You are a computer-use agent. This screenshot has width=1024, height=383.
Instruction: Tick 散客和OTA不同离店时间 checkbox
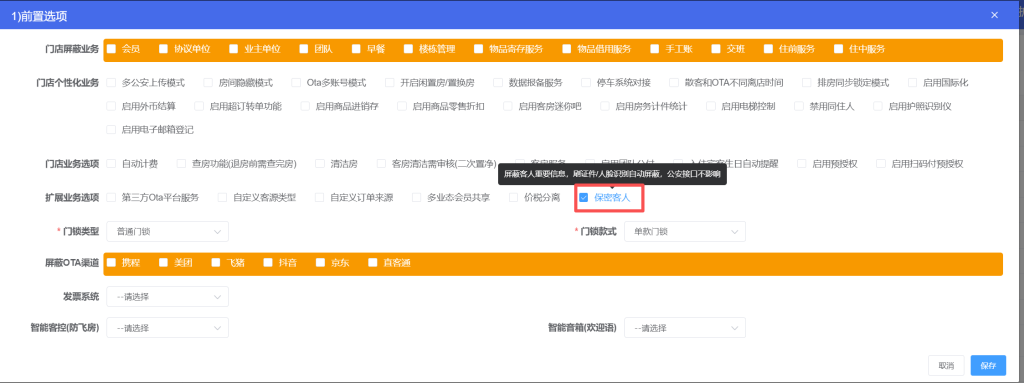coord(673,83)
